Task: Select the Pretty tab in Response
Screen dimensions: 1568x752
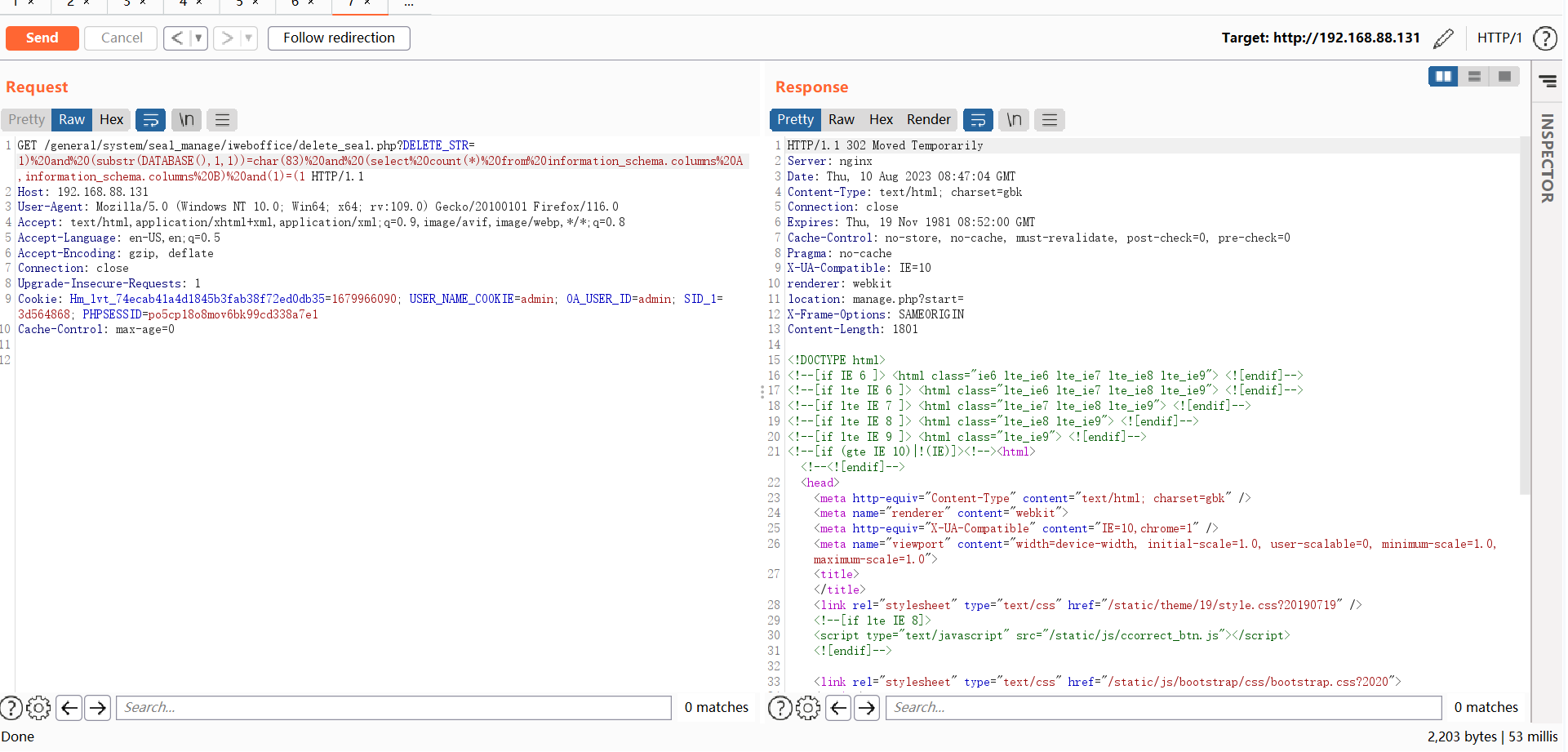Action: click(795, 120)
